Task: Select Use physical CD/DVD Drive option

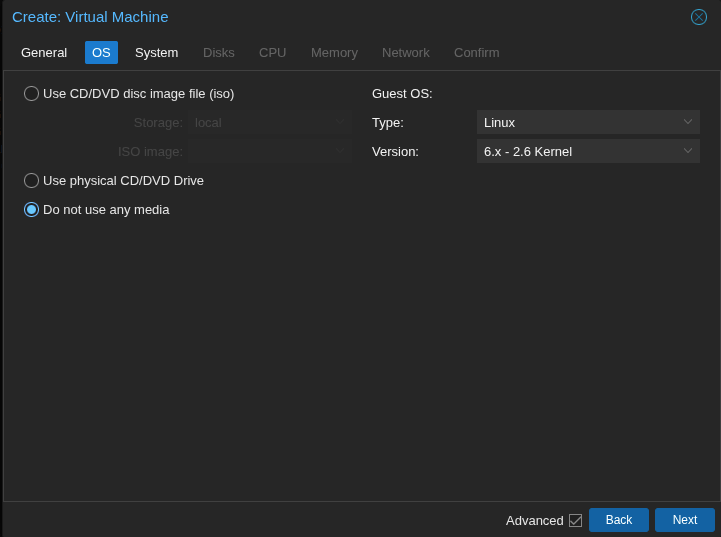Action: [32, 181]
